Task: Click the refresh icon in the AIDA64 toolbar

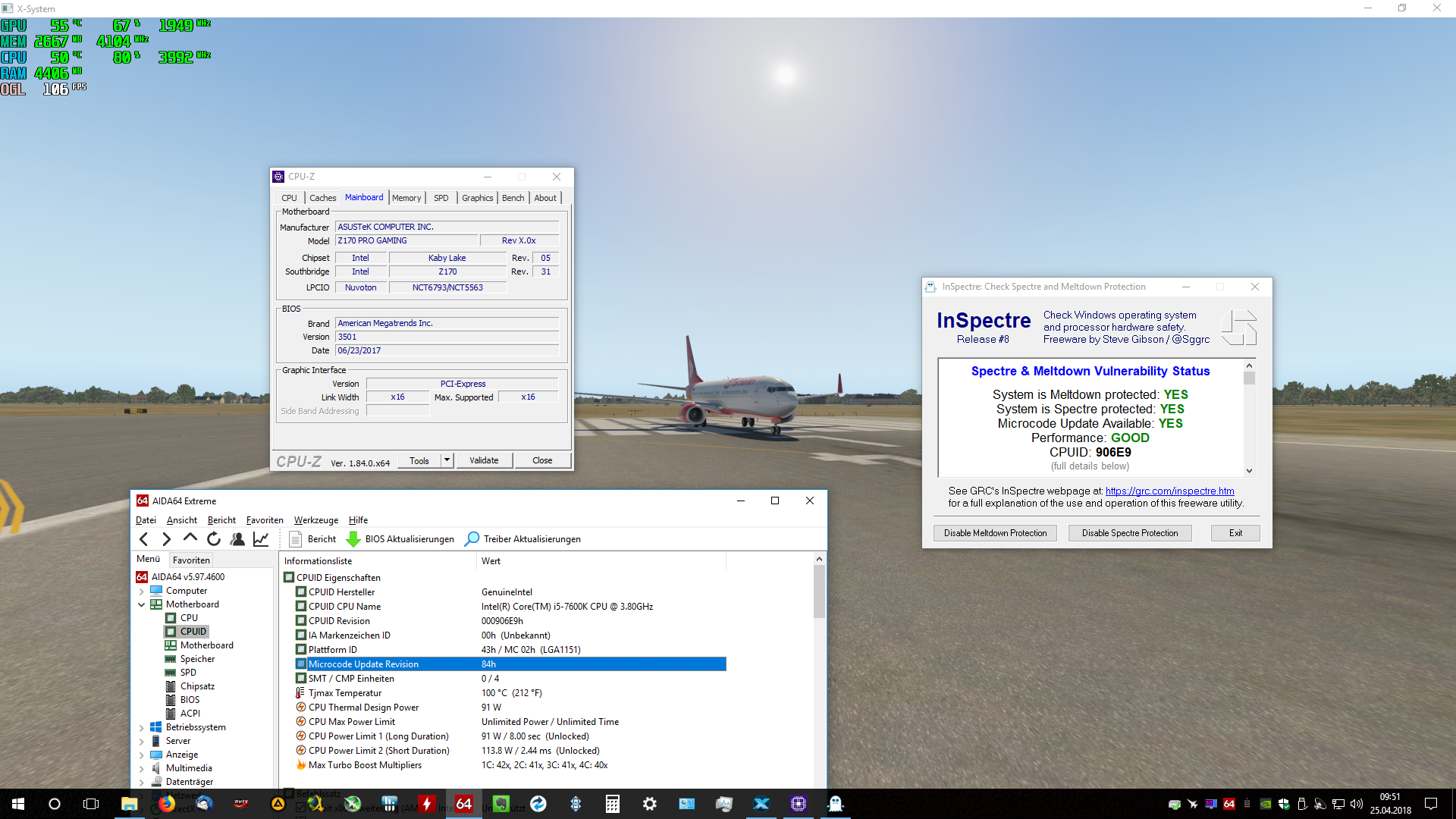Action: pos(214,539)
